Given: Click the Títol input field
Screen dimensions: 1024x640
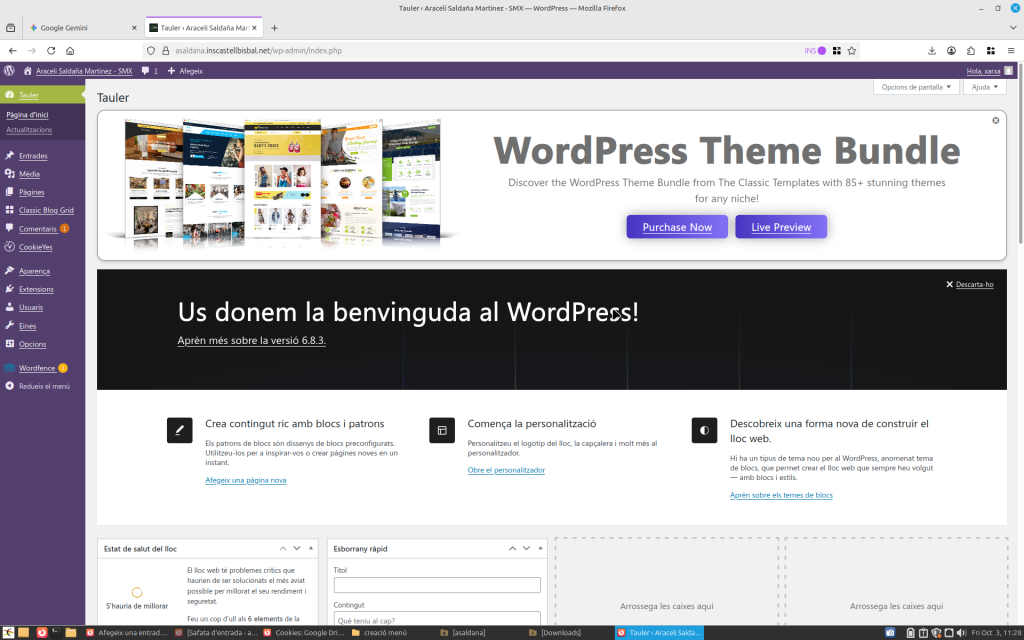Looking at the screenshot, I should click(437, 585).
